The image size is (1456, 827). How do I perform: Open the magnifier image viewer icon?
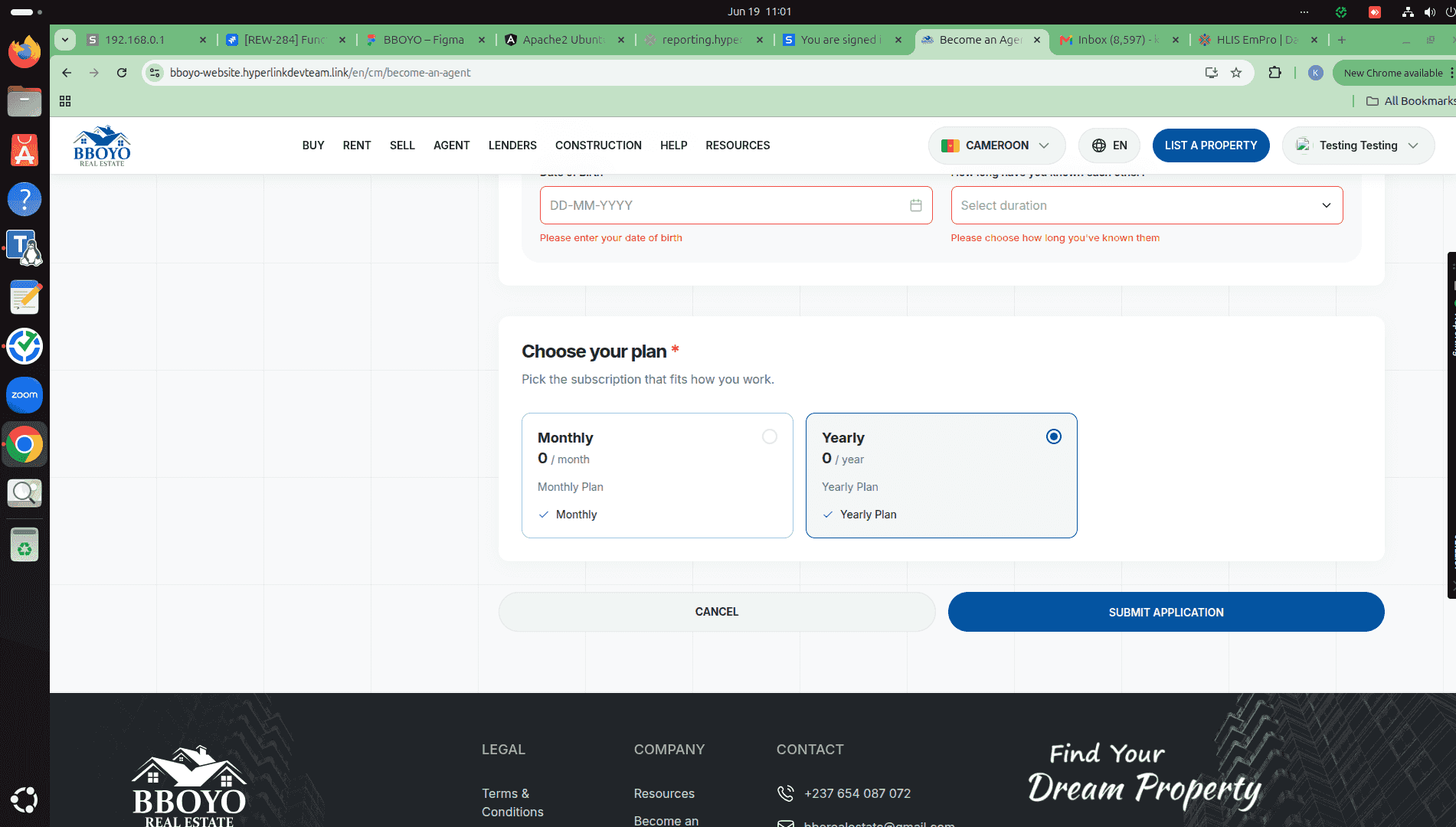click(25, 493)
